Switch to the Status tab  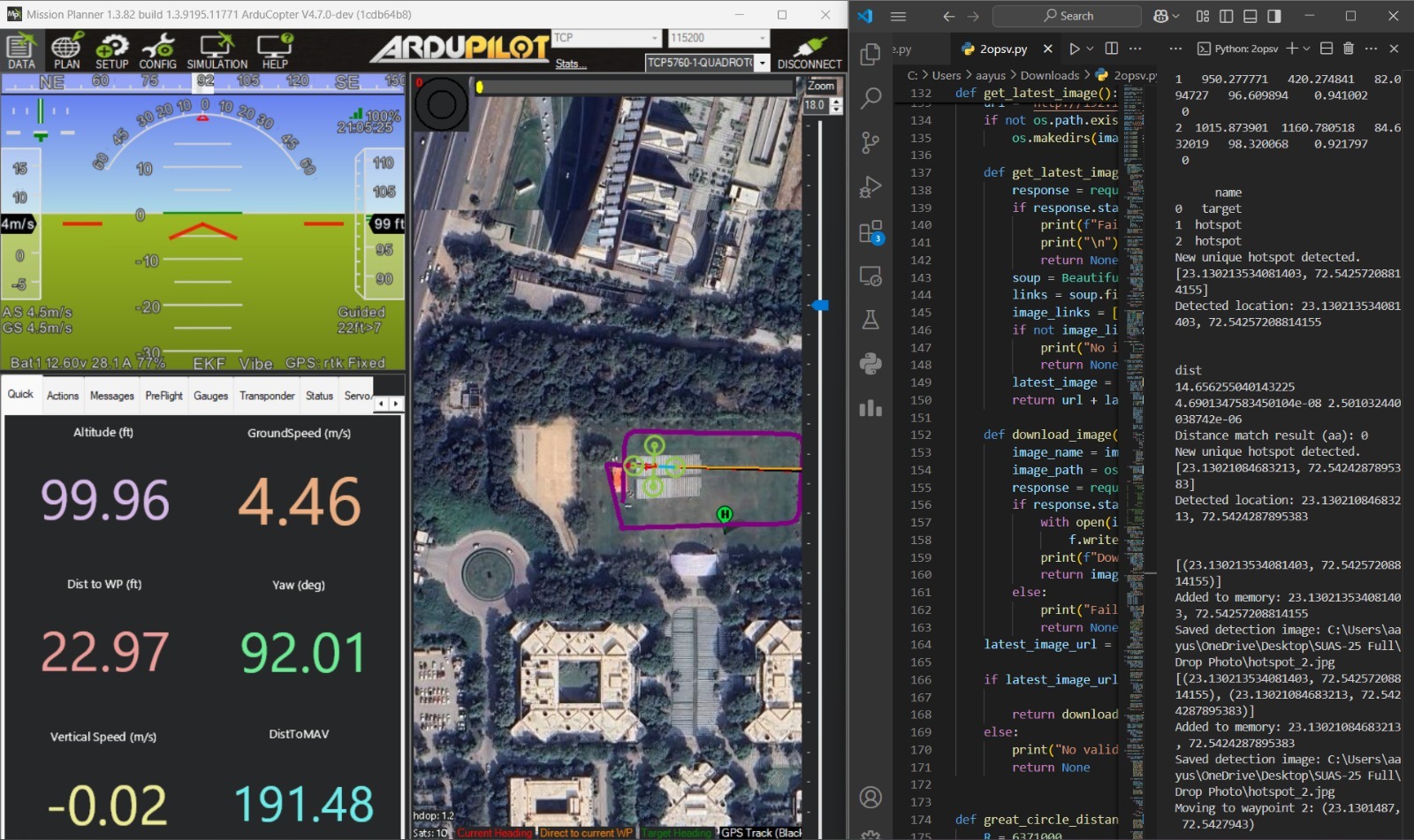click(319, 396)
